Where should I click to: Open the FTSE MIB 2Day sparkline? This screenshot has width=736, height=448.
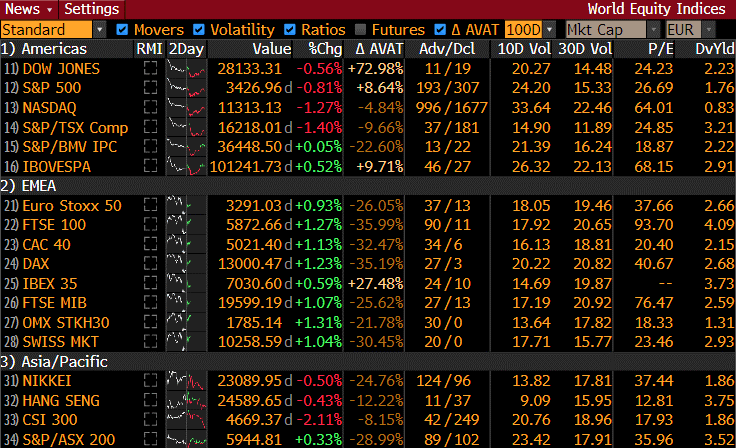(186, 302)
